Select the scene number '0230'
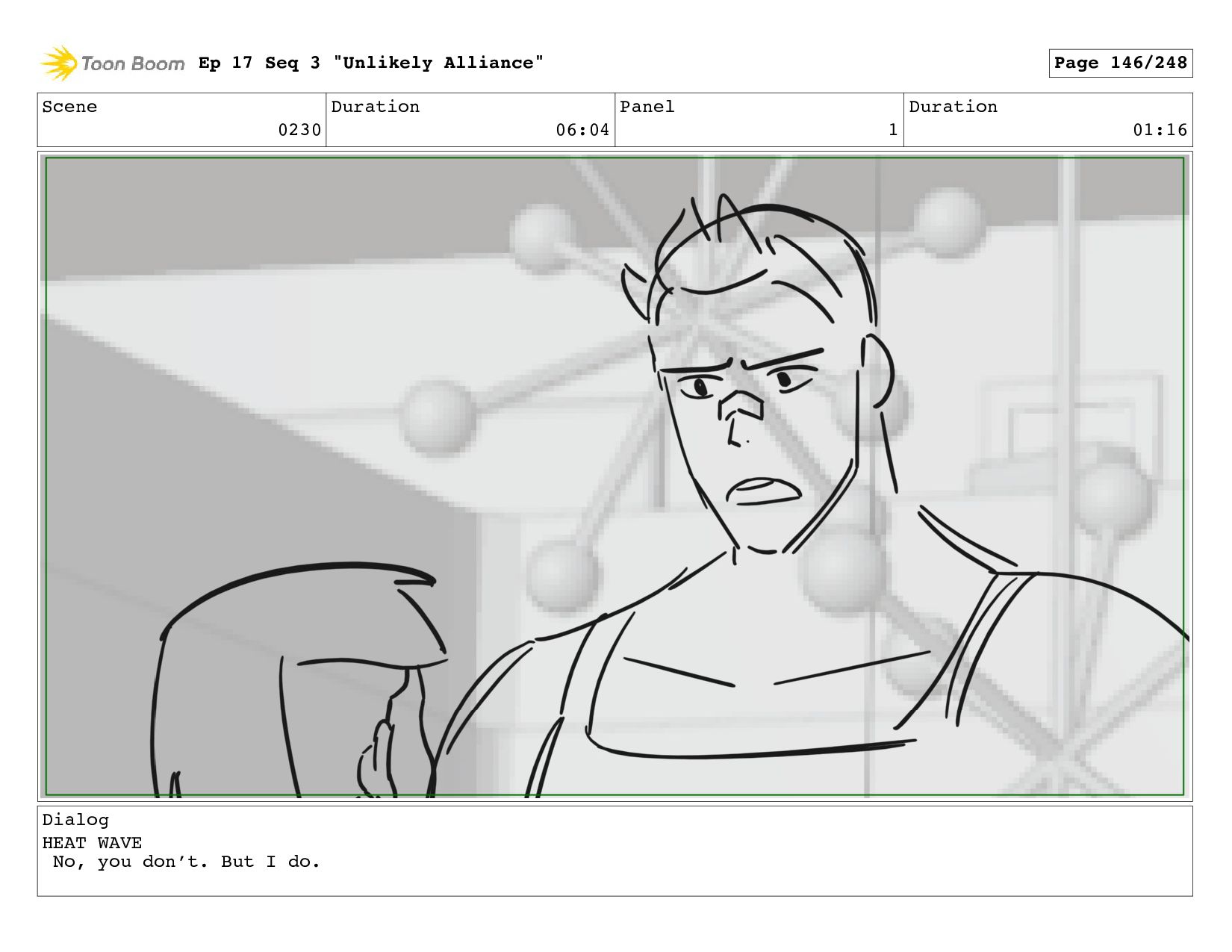The width and height of the screenshot is (1232, 952). [x=299, y=130]
